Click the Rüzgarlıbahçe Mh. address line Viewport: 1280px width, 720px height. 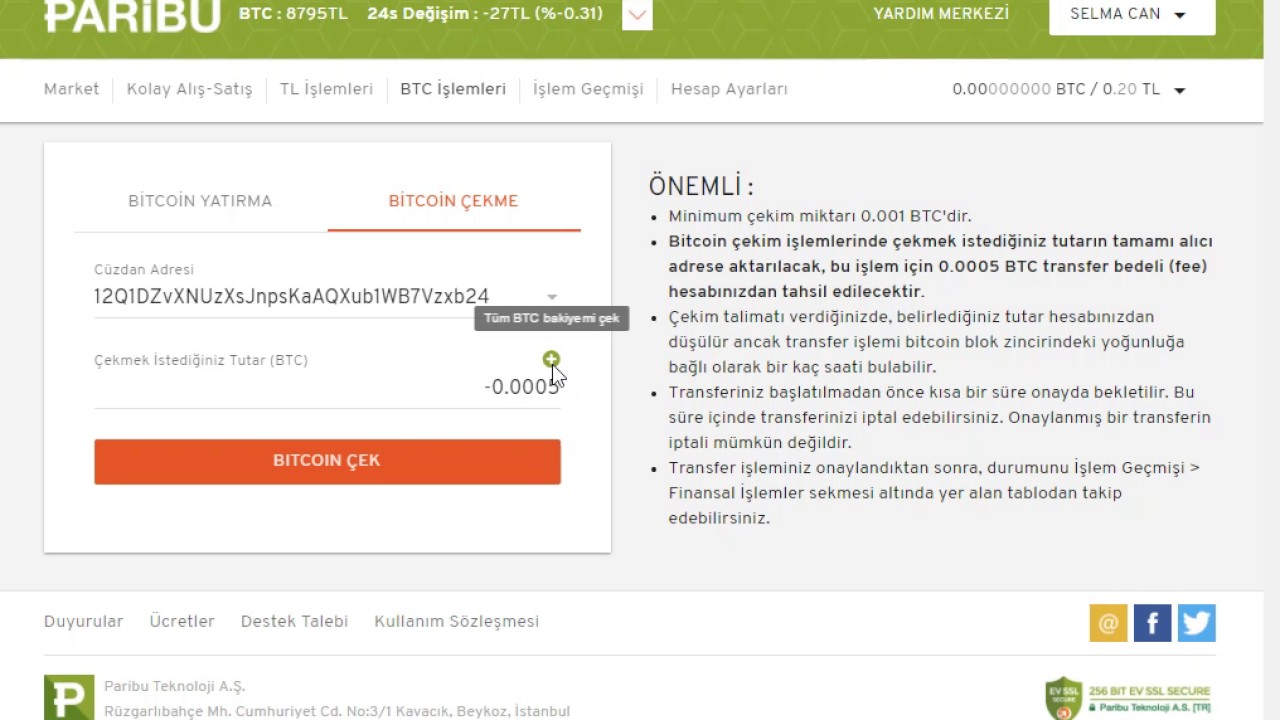tap(337, 711)
